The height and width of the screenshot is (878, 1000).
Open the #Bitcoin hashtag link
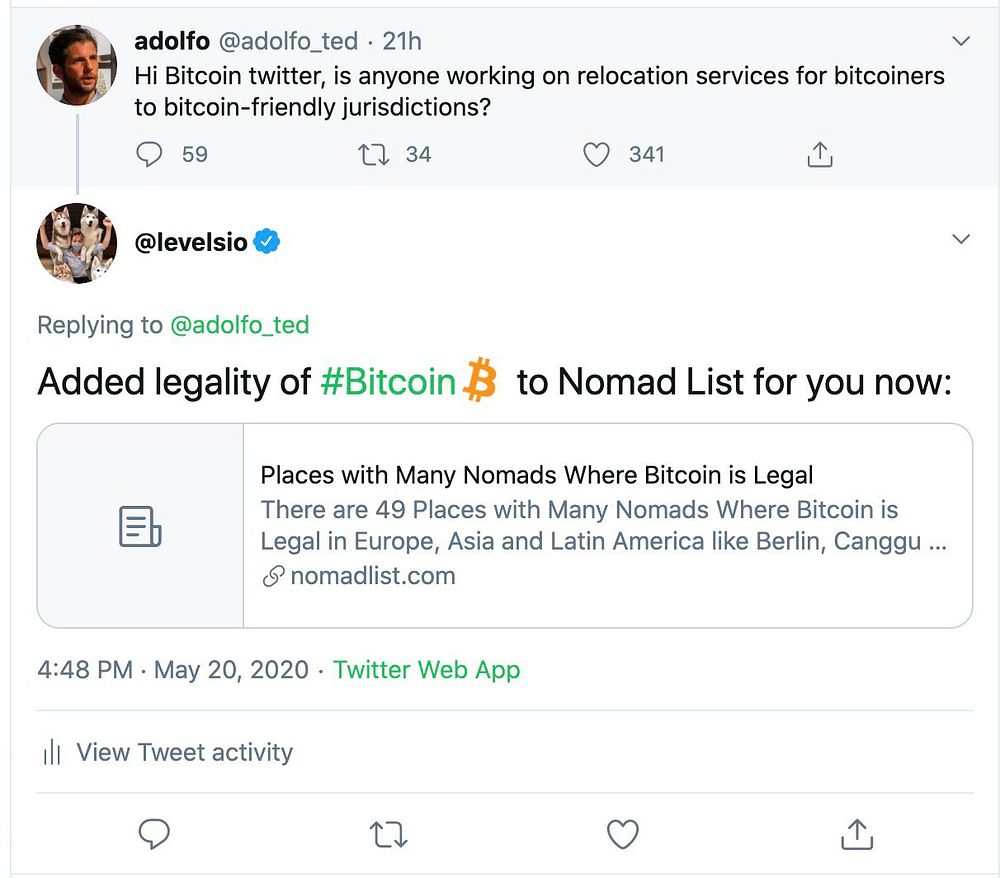tap(388, 382)
